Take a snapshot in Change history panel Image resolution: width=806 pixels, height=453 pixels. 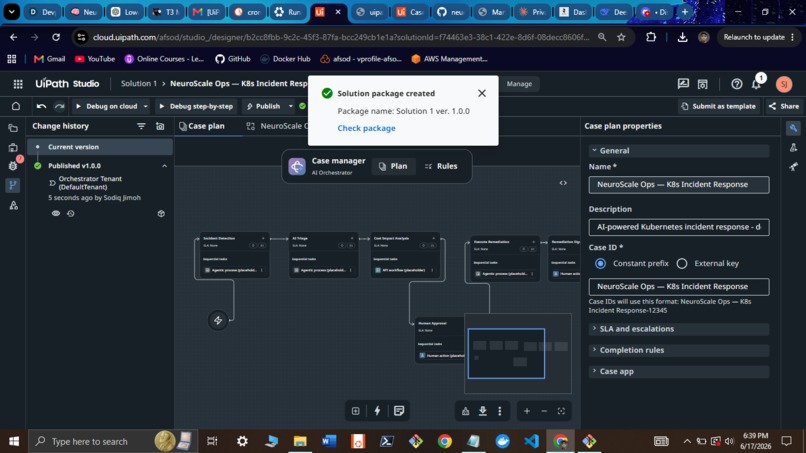(x=160, y=126)
